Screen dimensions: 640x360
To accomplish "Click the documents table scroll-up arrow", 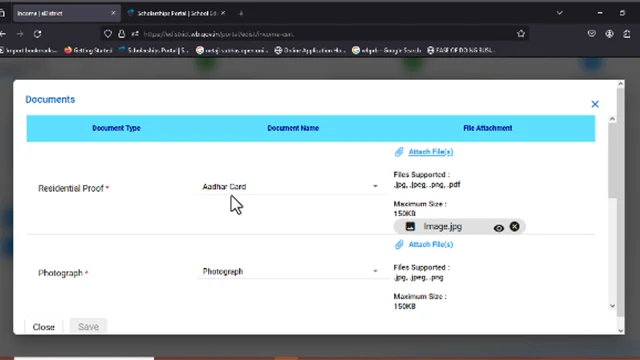I will (x=612, y=119).
